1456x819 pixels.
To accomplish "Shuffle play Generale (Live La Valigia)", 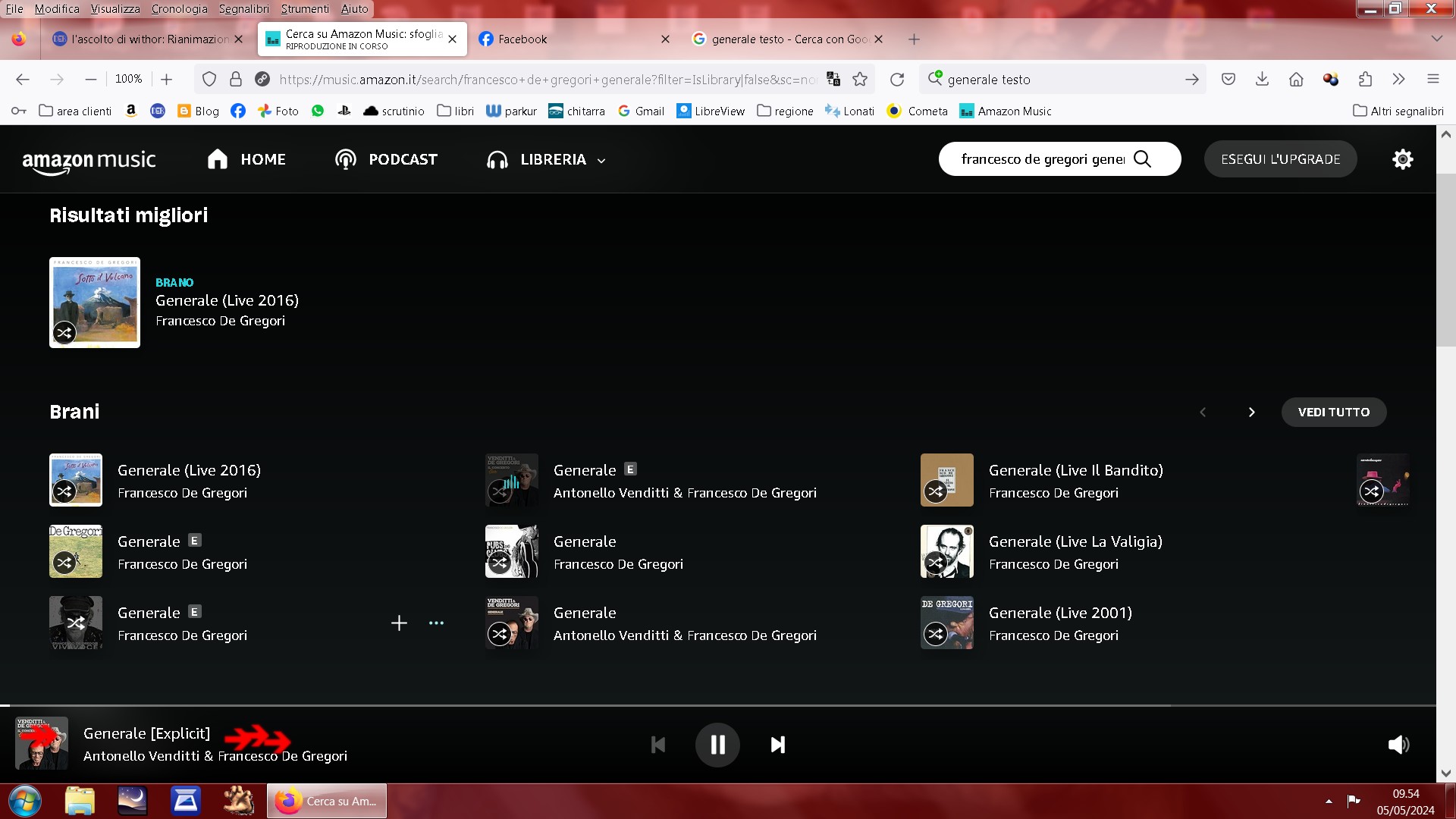I will click(x=936, y=563).
